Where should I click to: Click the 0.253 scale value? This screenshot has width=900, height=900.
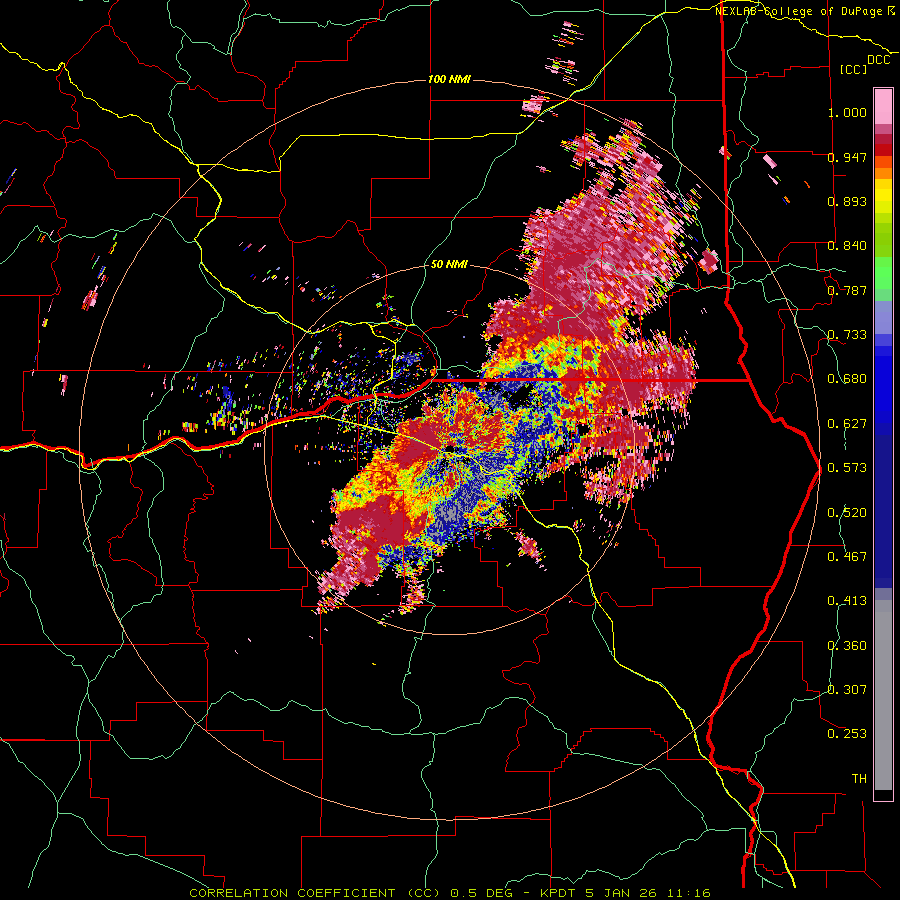847,734
